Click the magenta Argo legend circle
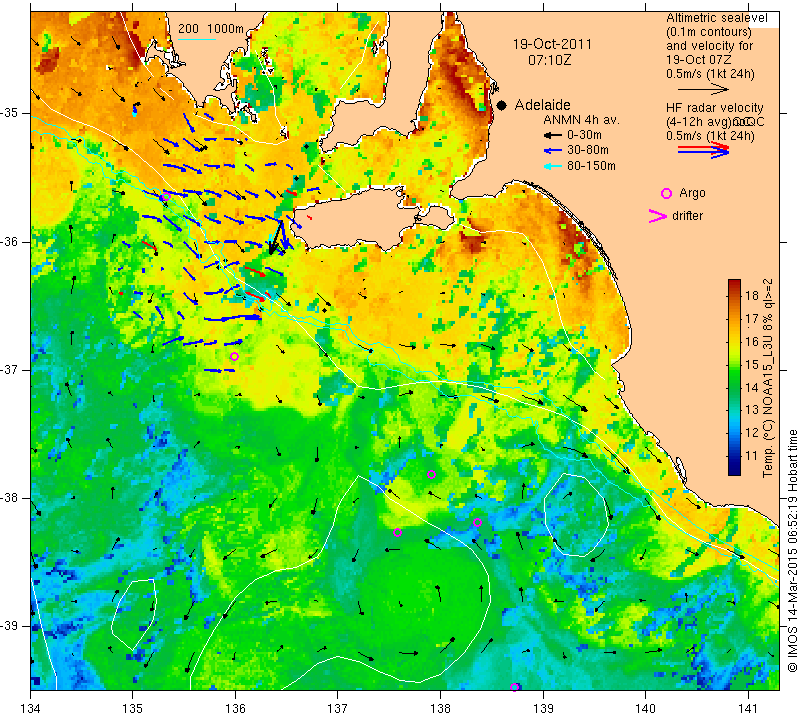Image resolution: width=800 pixels, height=720 pixels. (666, 193)
